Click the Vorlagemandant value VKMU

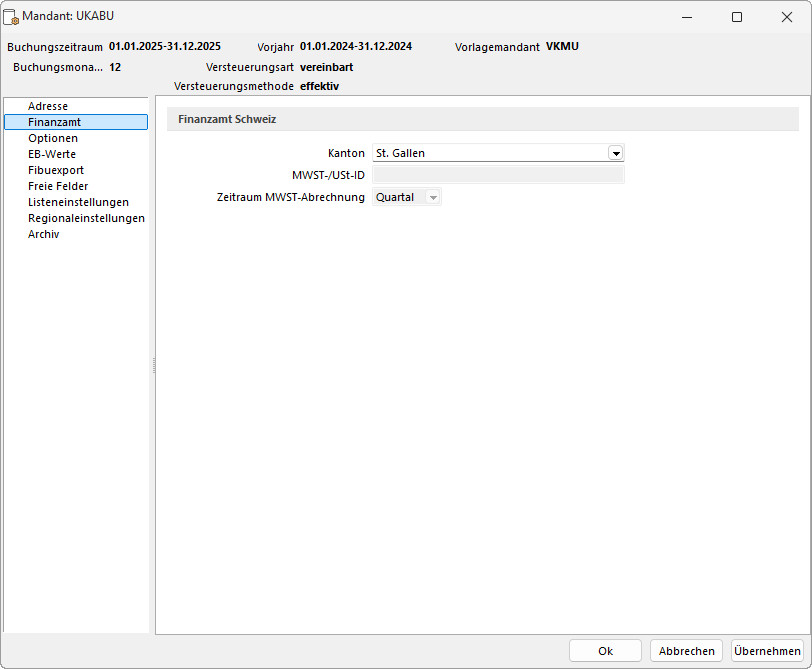click(562, 46)
